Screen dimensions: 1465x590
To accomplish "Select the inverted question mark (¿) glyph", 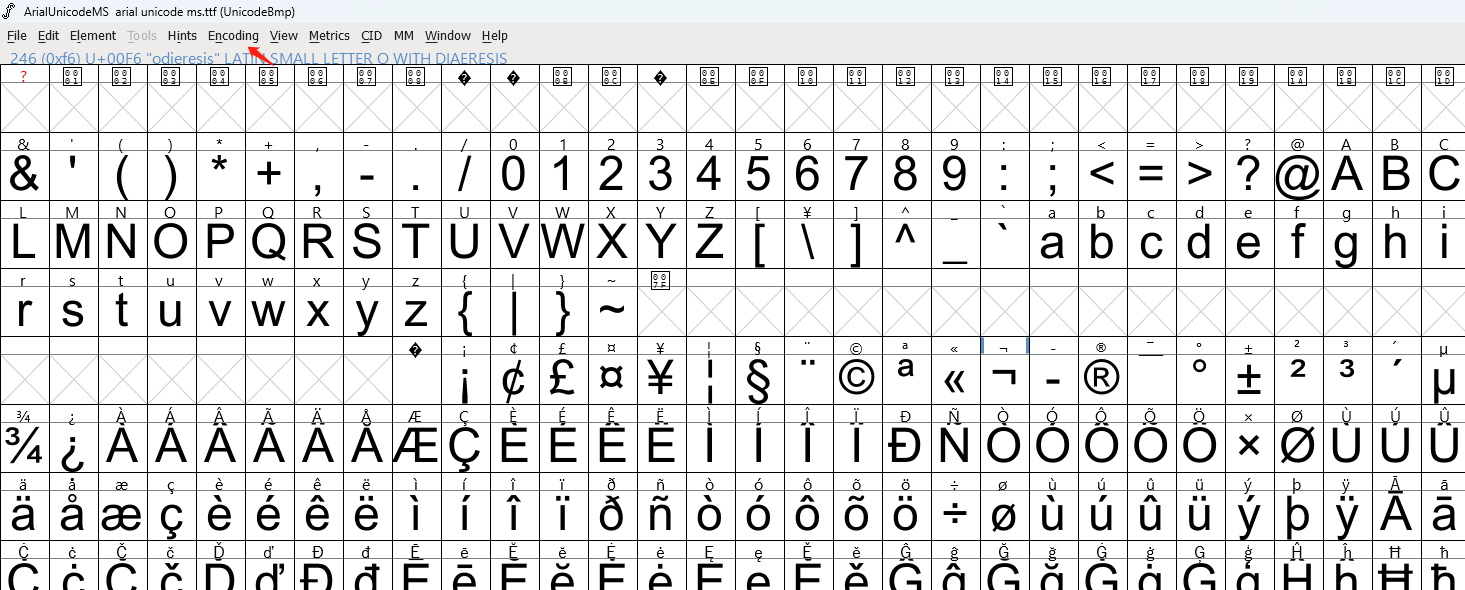I will [73, 447].
